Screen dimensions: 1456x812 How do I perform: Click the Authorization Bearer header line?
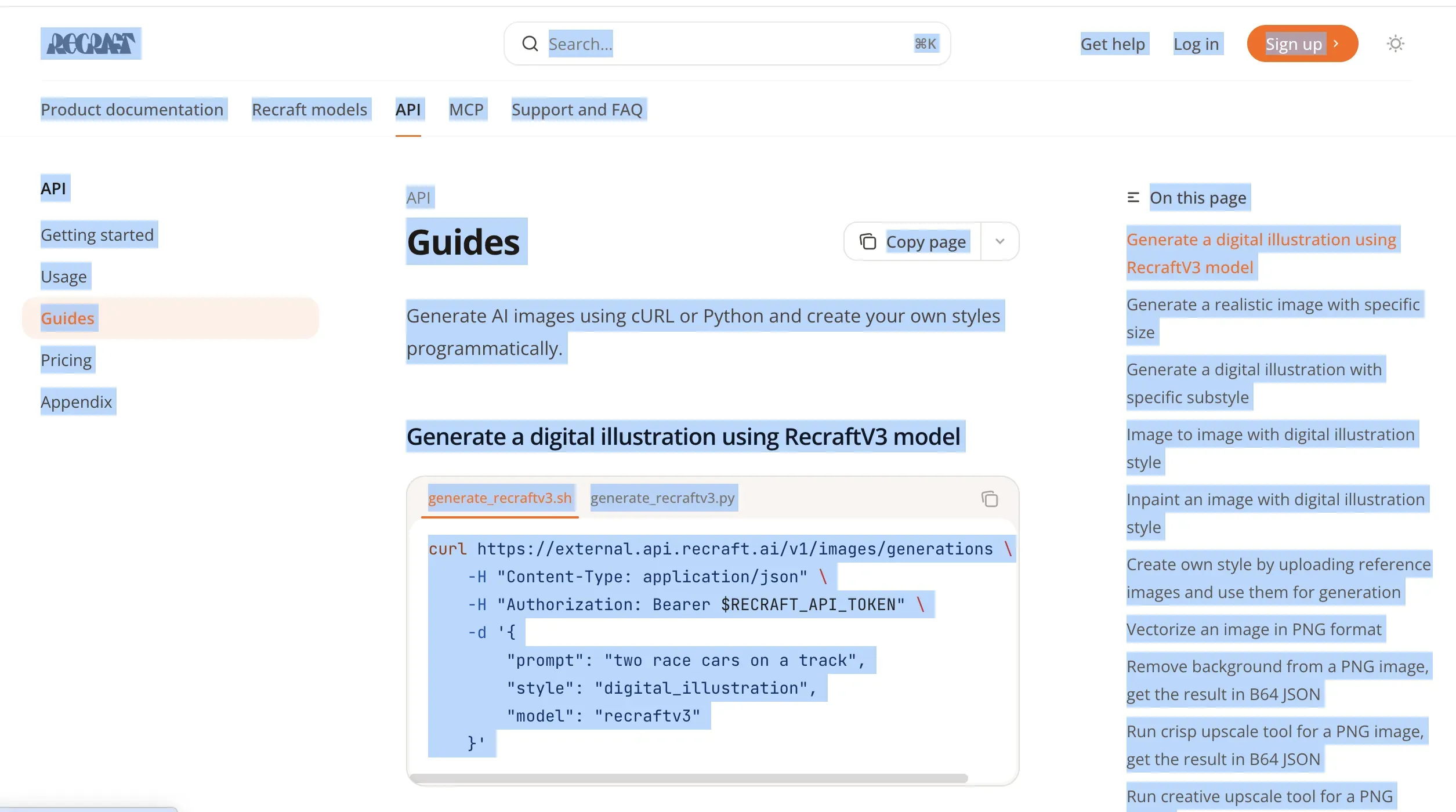click(696, 604)
